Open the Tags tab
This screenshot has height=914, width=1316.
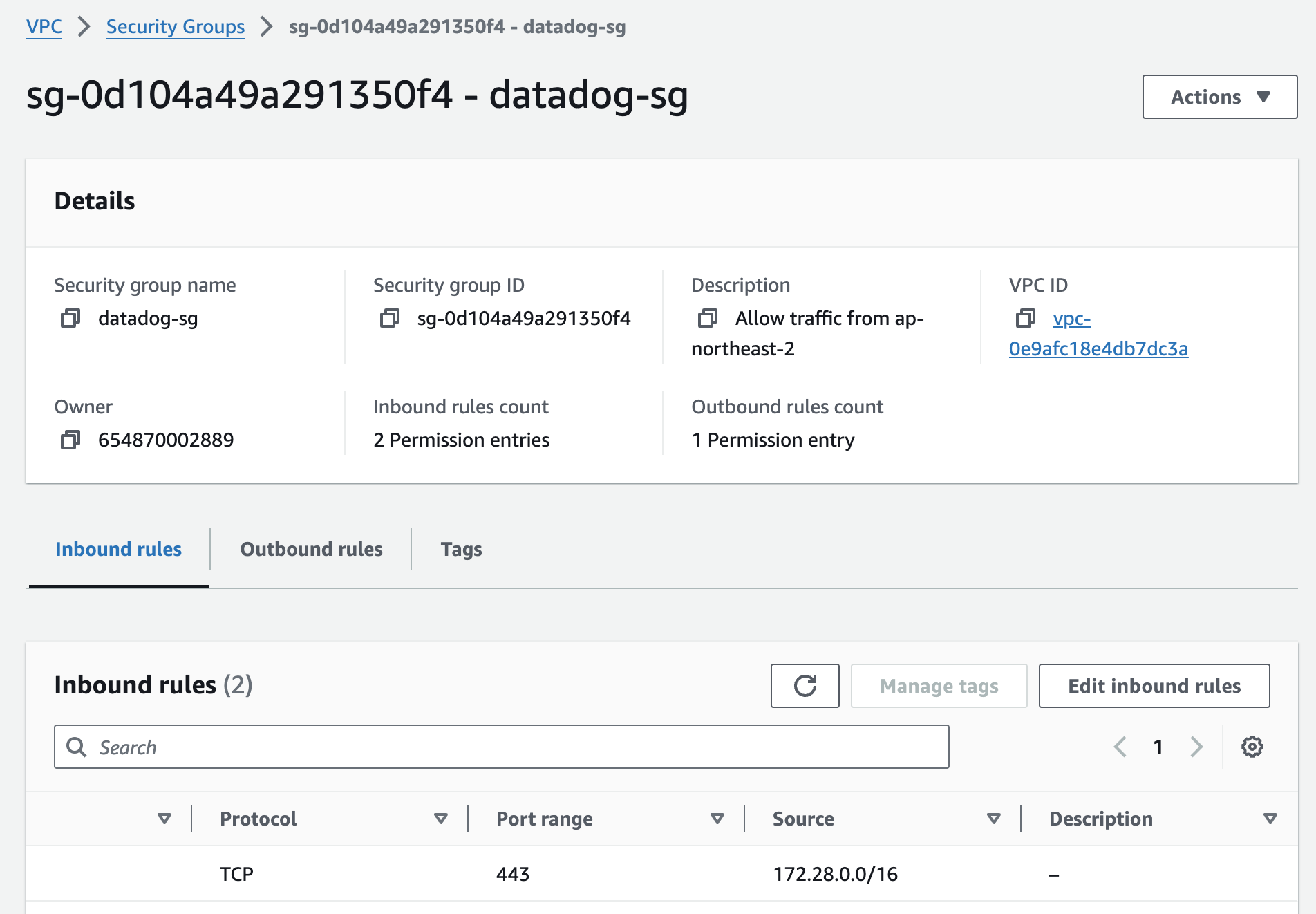pyautogui.click(x=462, y=549)
